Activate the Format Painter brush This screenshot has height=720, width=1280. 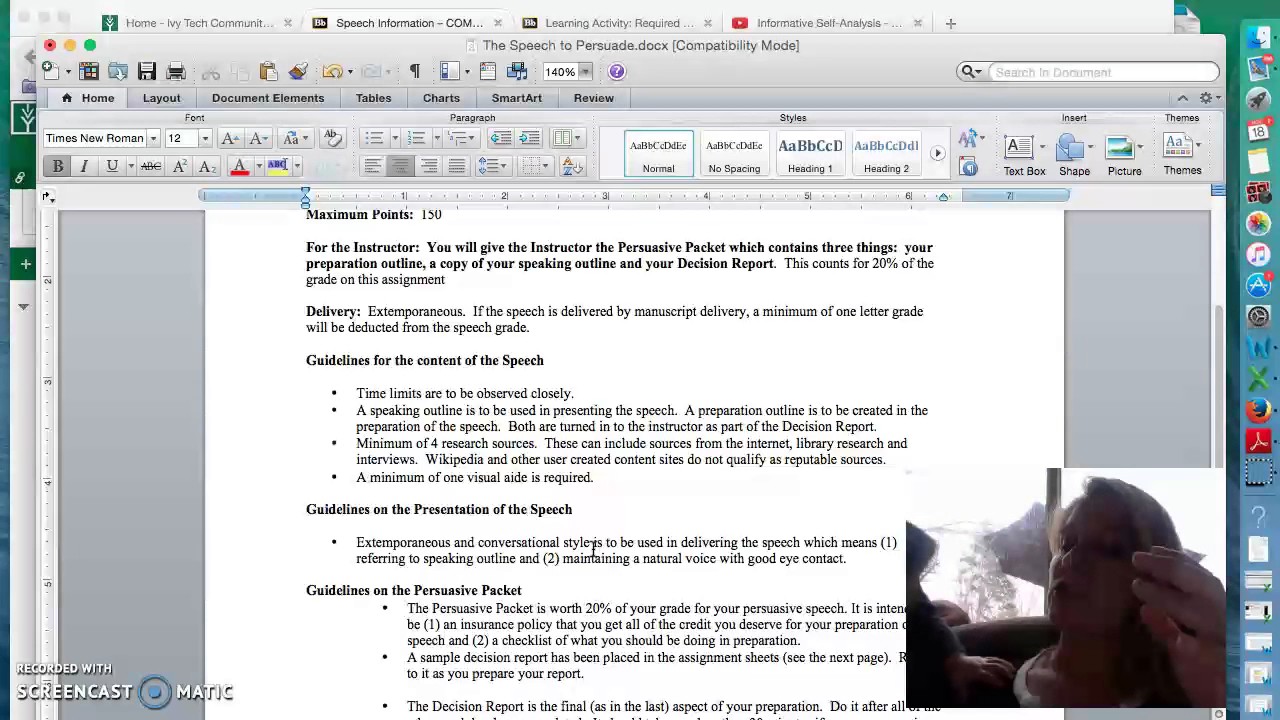point(297,71)
